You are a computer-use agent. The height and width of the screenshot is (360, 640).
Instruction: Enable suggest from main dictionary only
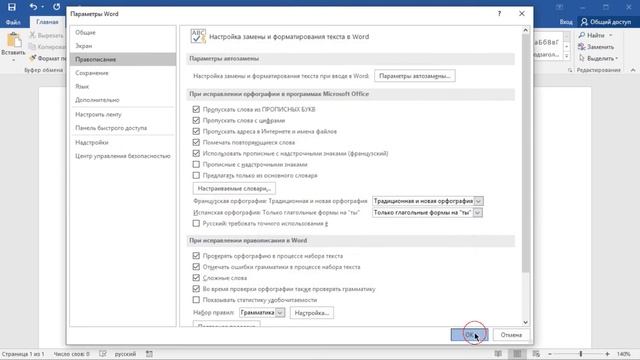coord(196,176)
